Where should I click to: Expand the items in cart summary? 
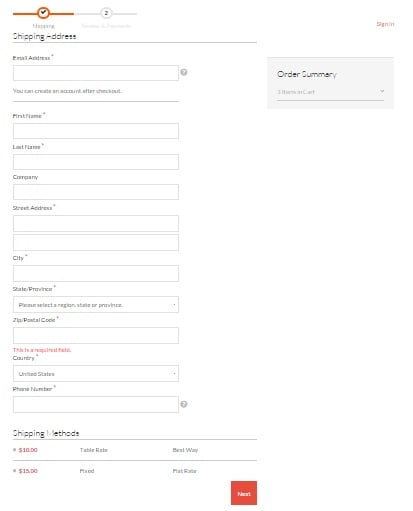330,92
